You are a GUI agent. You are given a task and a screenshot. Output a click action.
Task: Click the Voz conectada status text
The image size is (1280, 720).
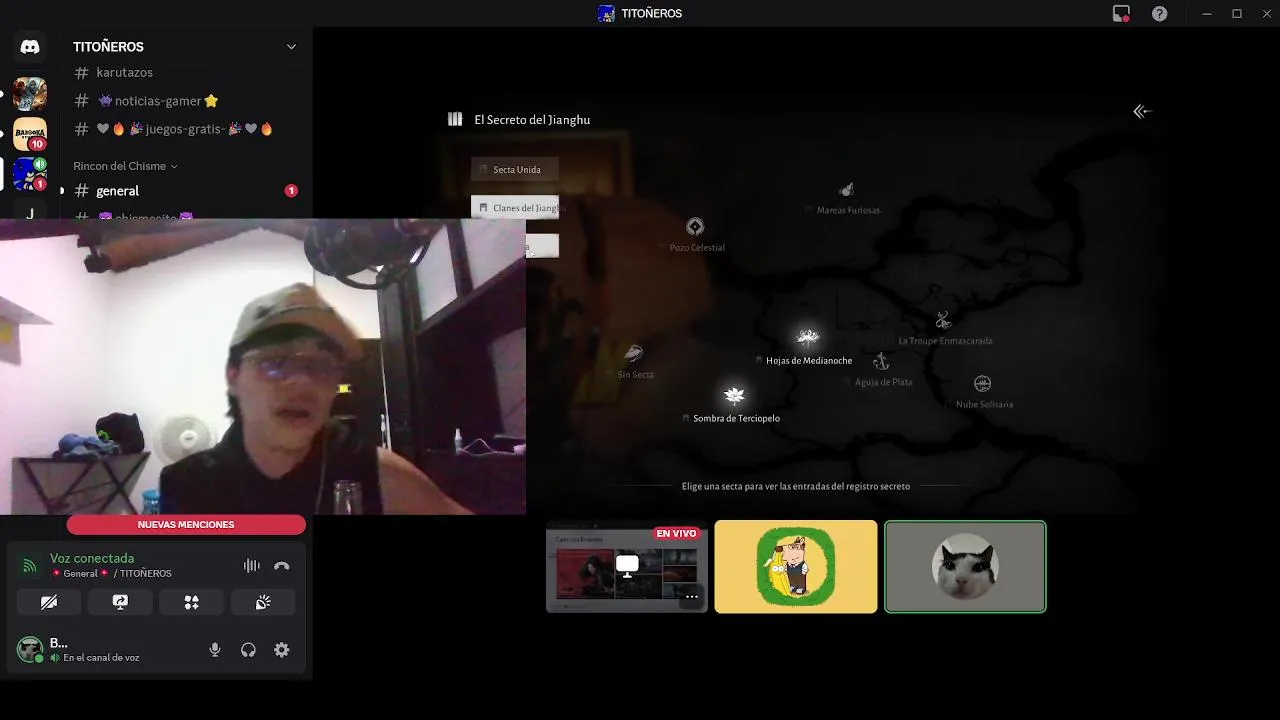(x=92, y=558)
